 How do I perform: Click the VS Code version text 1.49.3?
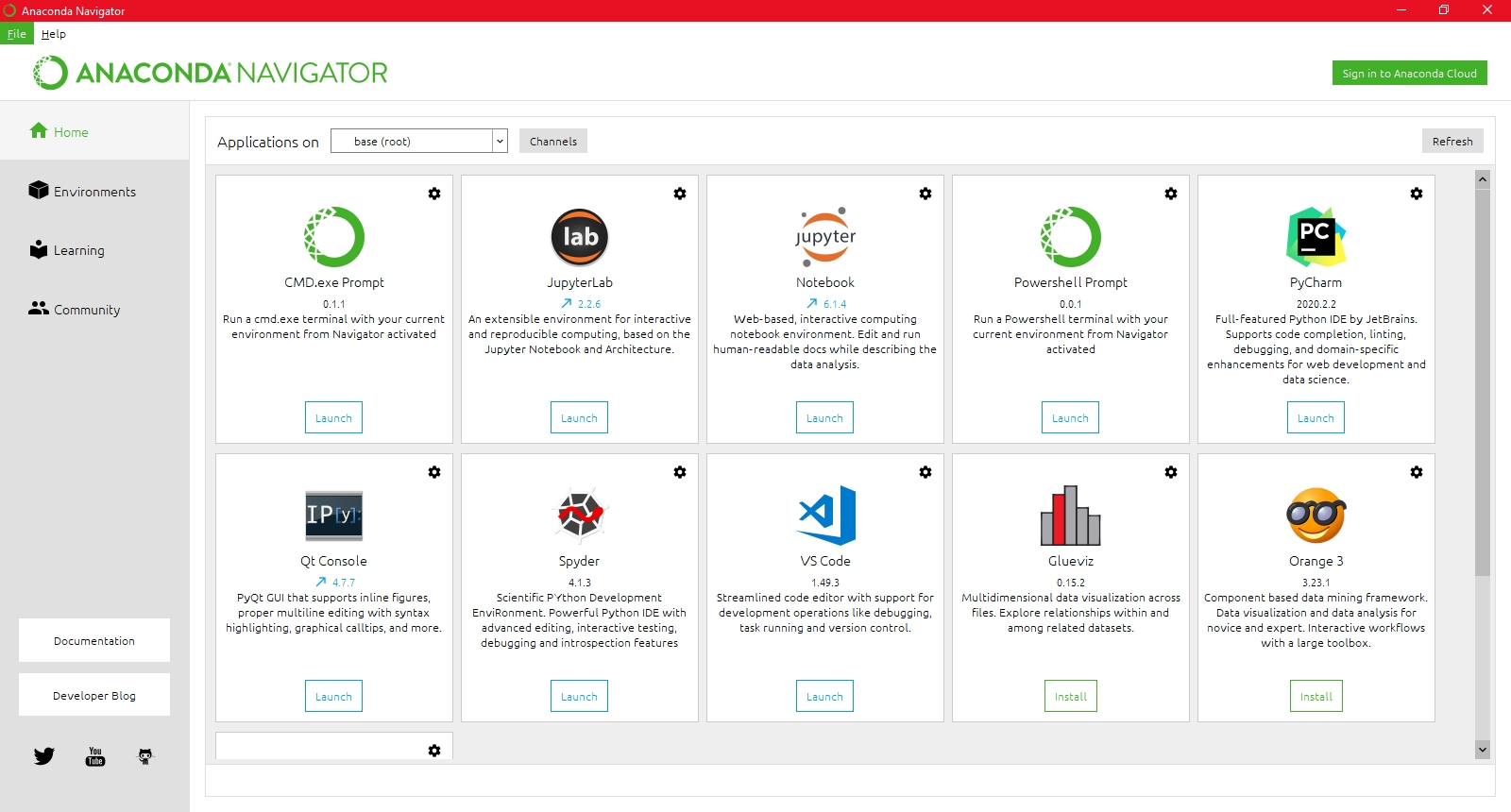tap(825, 583)
